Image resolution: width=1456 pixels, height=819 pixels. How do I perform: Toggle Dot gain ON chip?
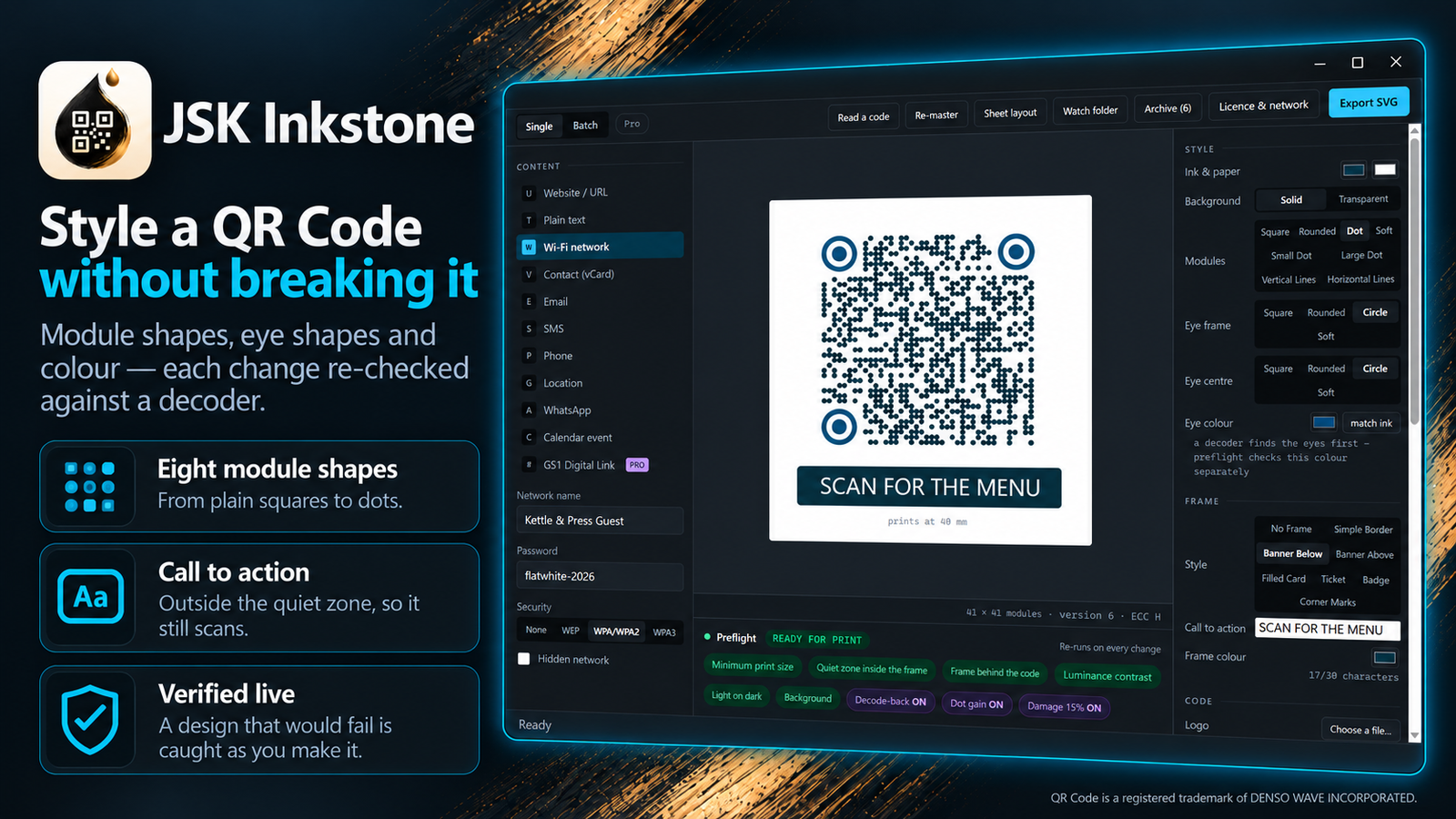(976, 703)
